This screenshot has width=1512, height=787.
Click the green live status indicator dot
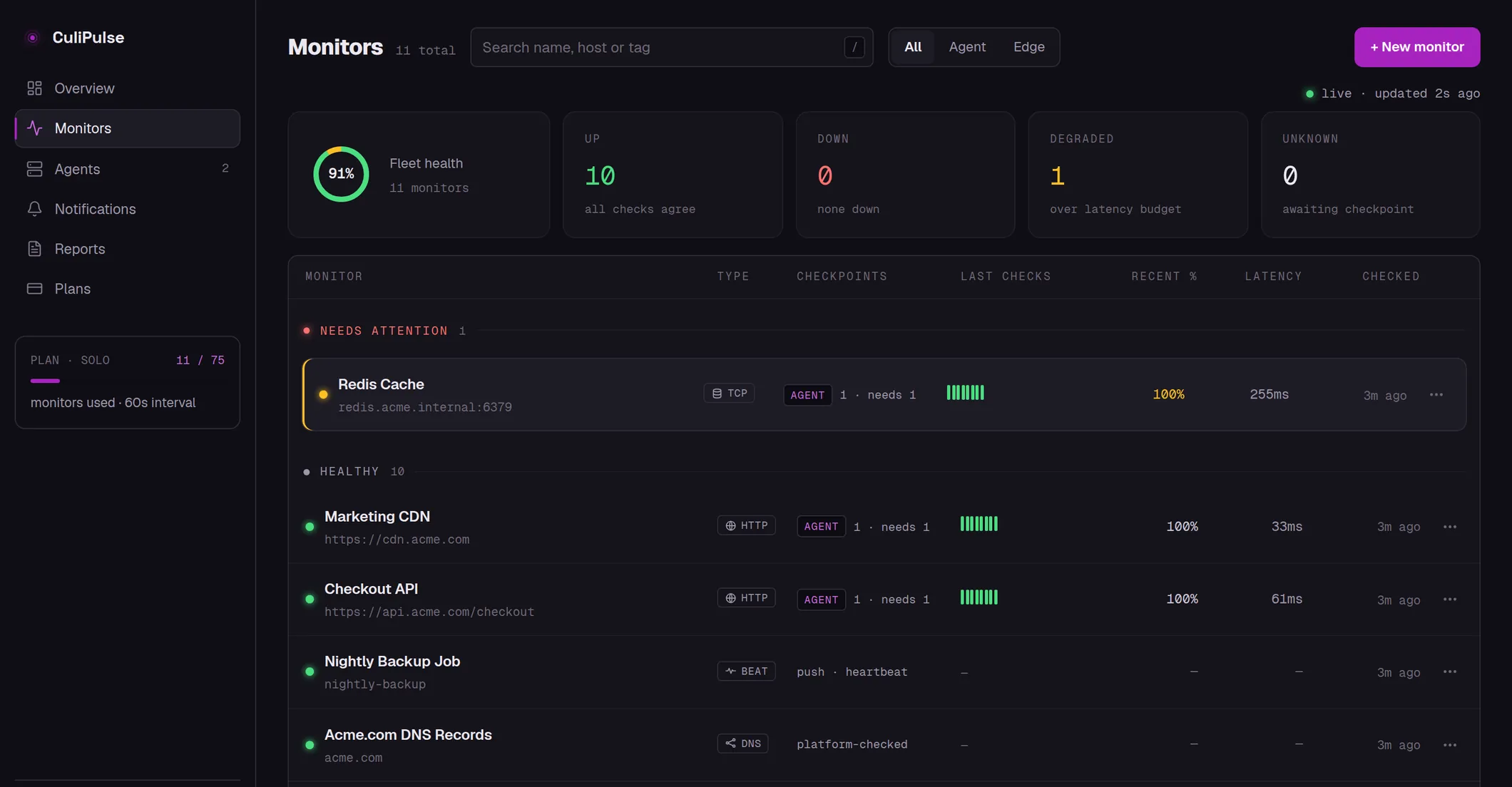click(1309, 93)
